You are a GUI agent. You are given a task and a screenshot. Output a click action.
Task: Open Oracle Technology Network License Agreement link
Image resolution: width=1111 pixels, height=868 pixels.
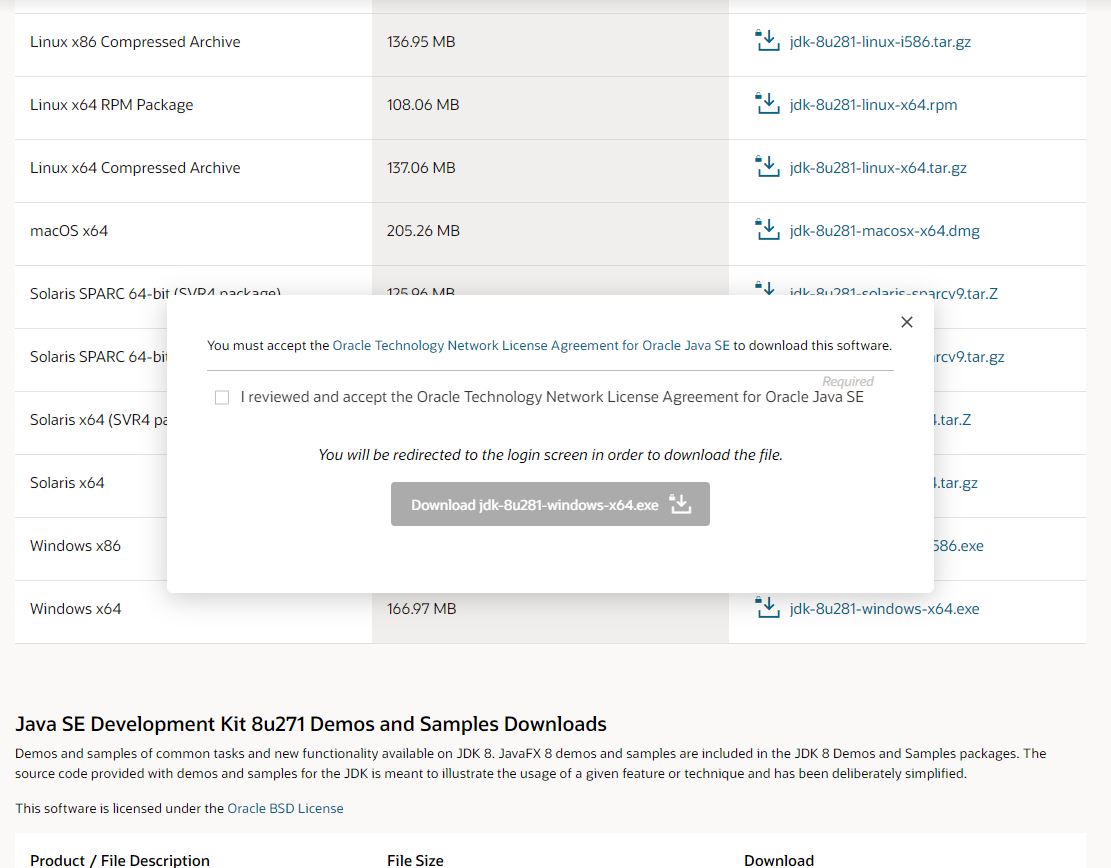pyautogui.click(x=531, y=346)
